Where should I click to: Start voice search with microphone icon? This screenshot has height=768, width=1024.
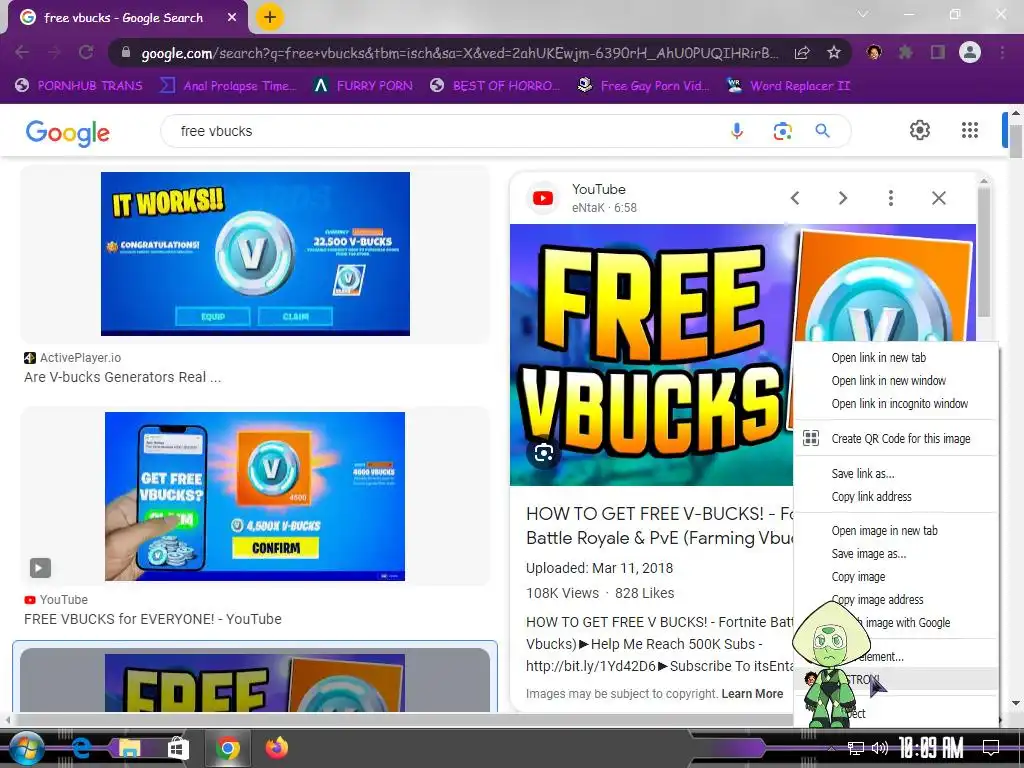click(x=737, y=131)
